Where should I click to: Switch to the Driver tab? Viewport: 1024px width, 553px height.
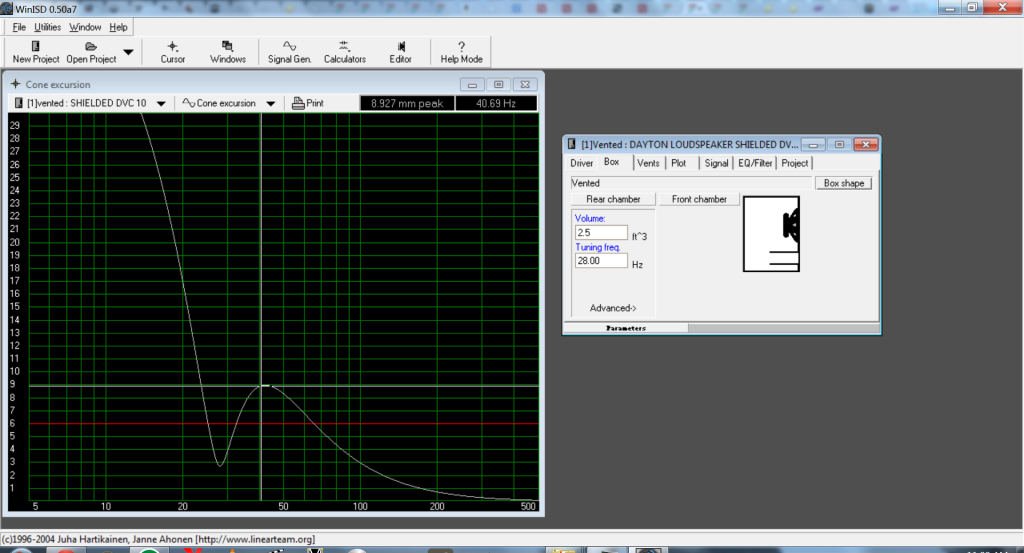tap(581, 163)
